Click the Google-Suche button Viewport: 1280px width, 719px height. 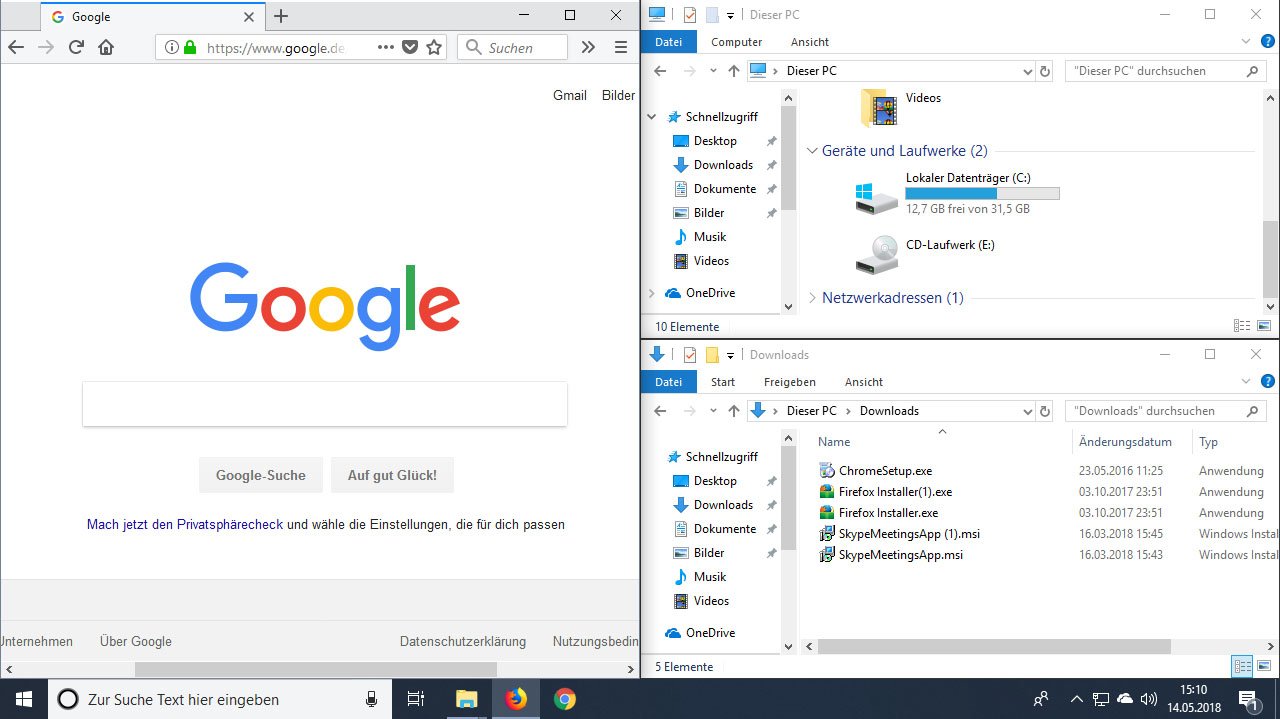260,475
